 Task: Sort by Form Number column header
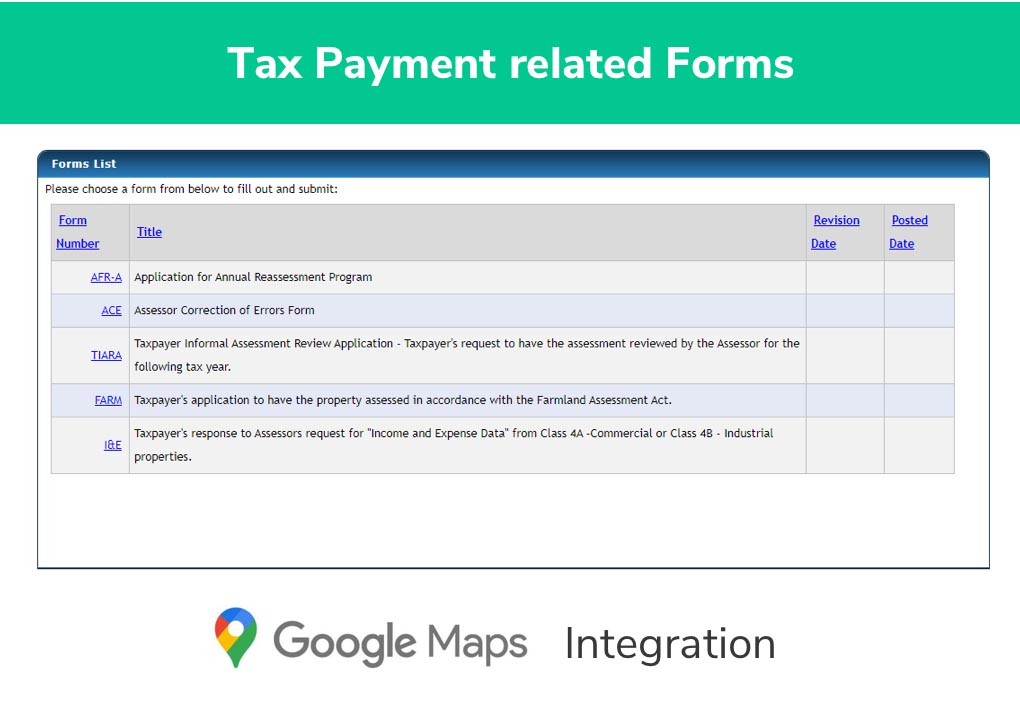(77, 232)
